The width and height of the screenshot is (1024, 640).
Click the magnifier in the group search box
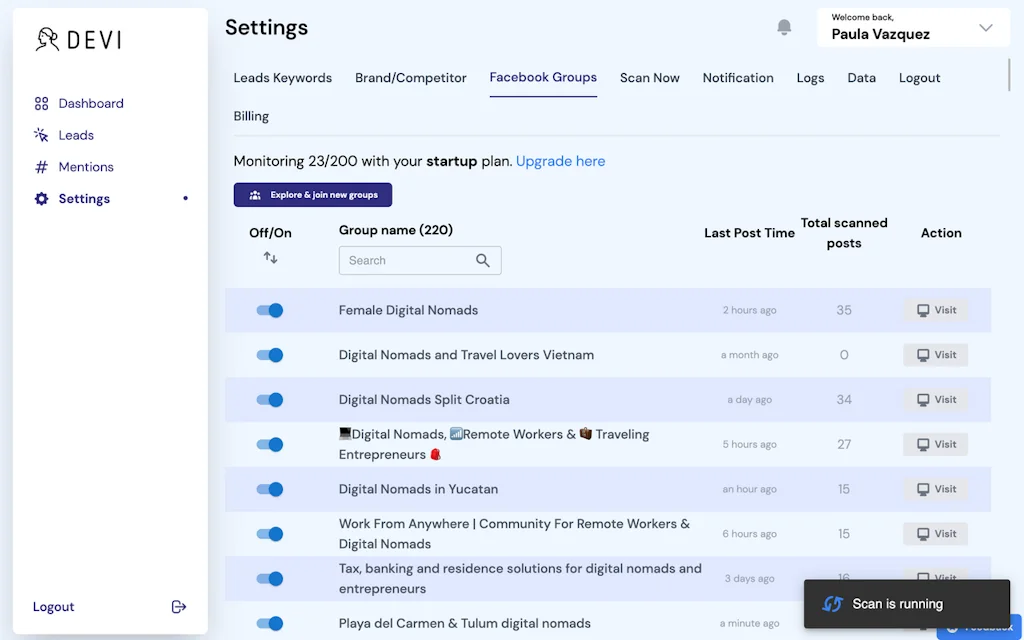pyautogui.click(x=483, y=260)
